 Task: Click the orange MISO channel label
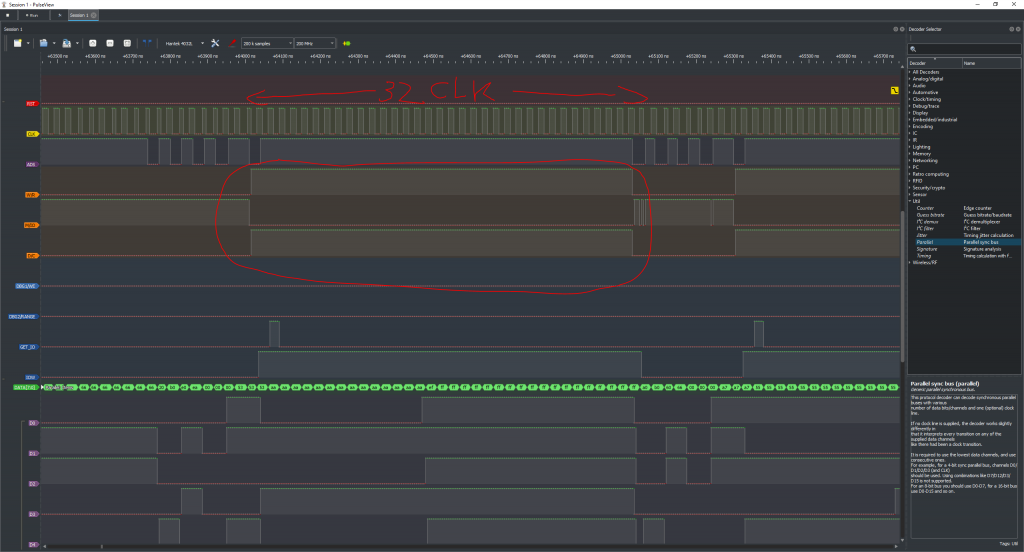point(31,225)
